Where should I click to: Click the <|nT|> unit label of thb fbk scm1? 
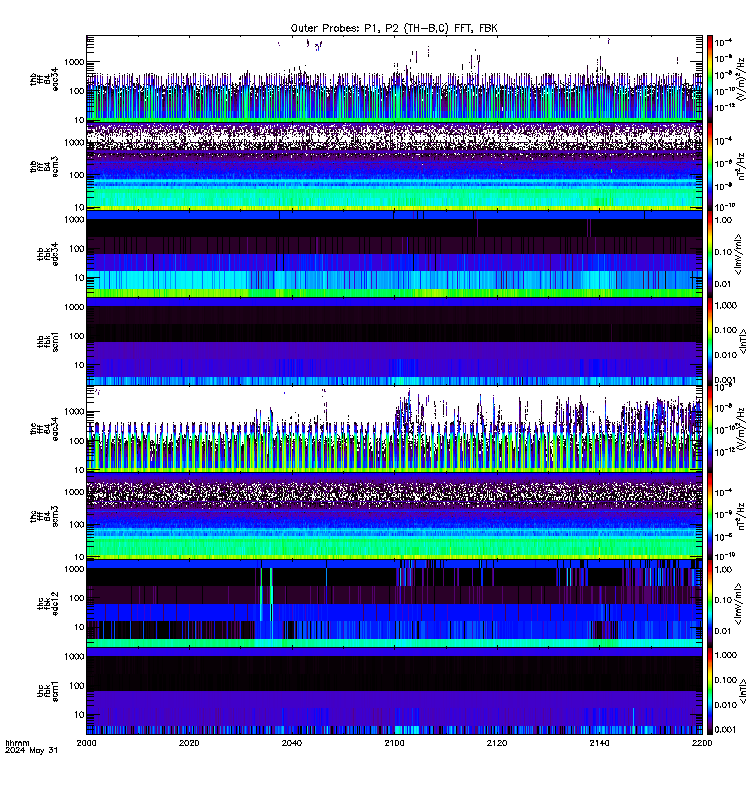[x=743, y=341]
